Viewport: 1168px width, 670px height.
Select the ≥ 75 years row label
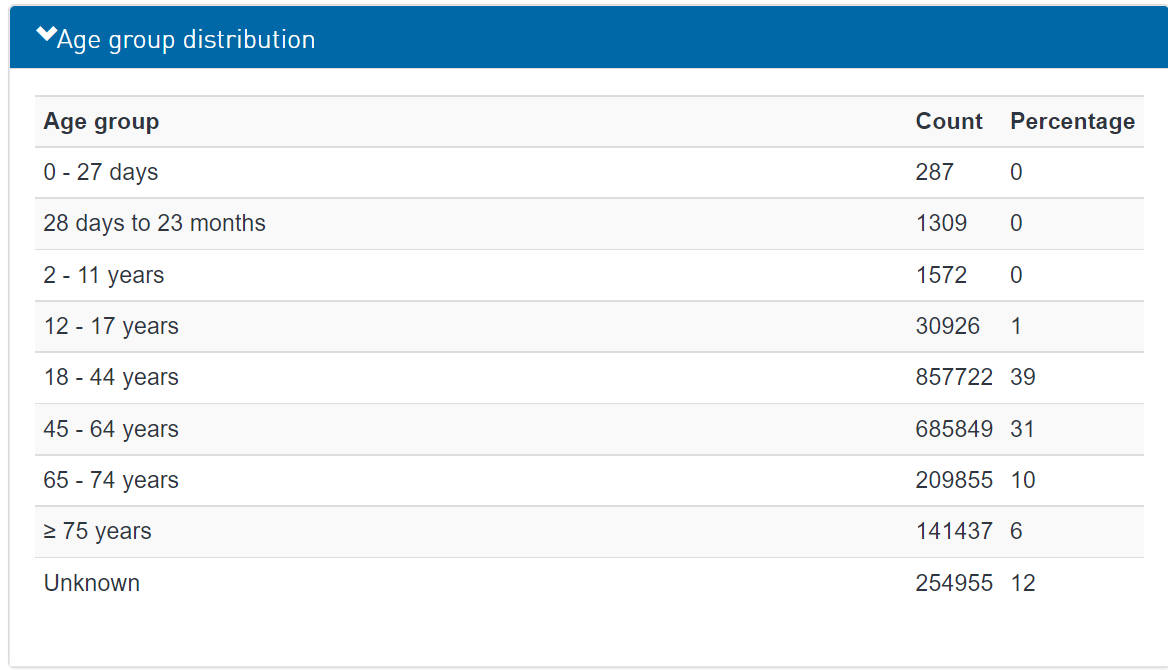pyautogui.click(x=98, y=531)
